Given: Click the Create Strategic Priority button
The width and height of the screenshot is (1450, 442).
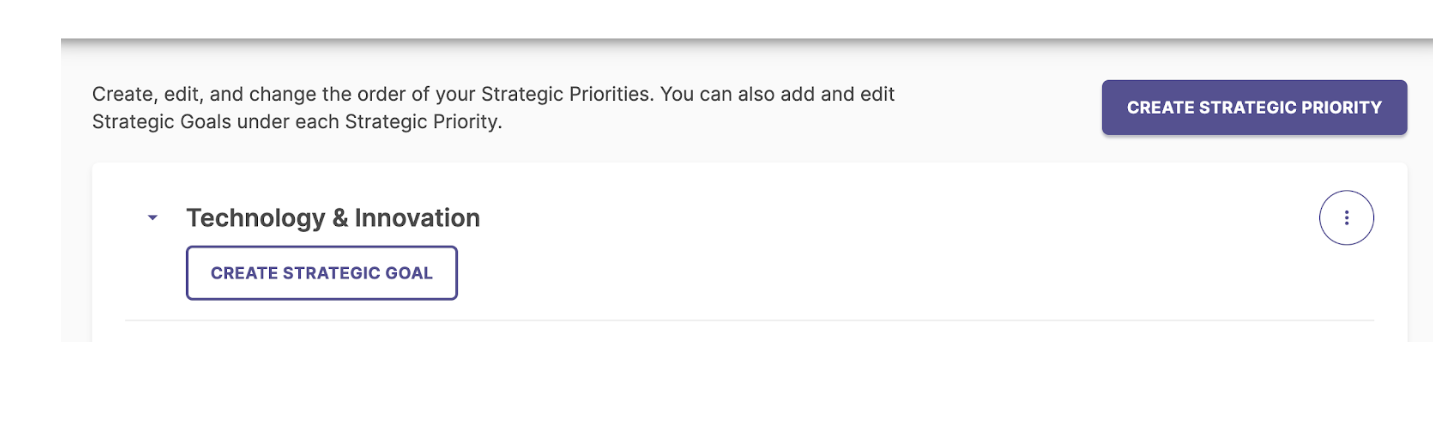Looking at the screenshot, I should click(x=1254, y=107).
